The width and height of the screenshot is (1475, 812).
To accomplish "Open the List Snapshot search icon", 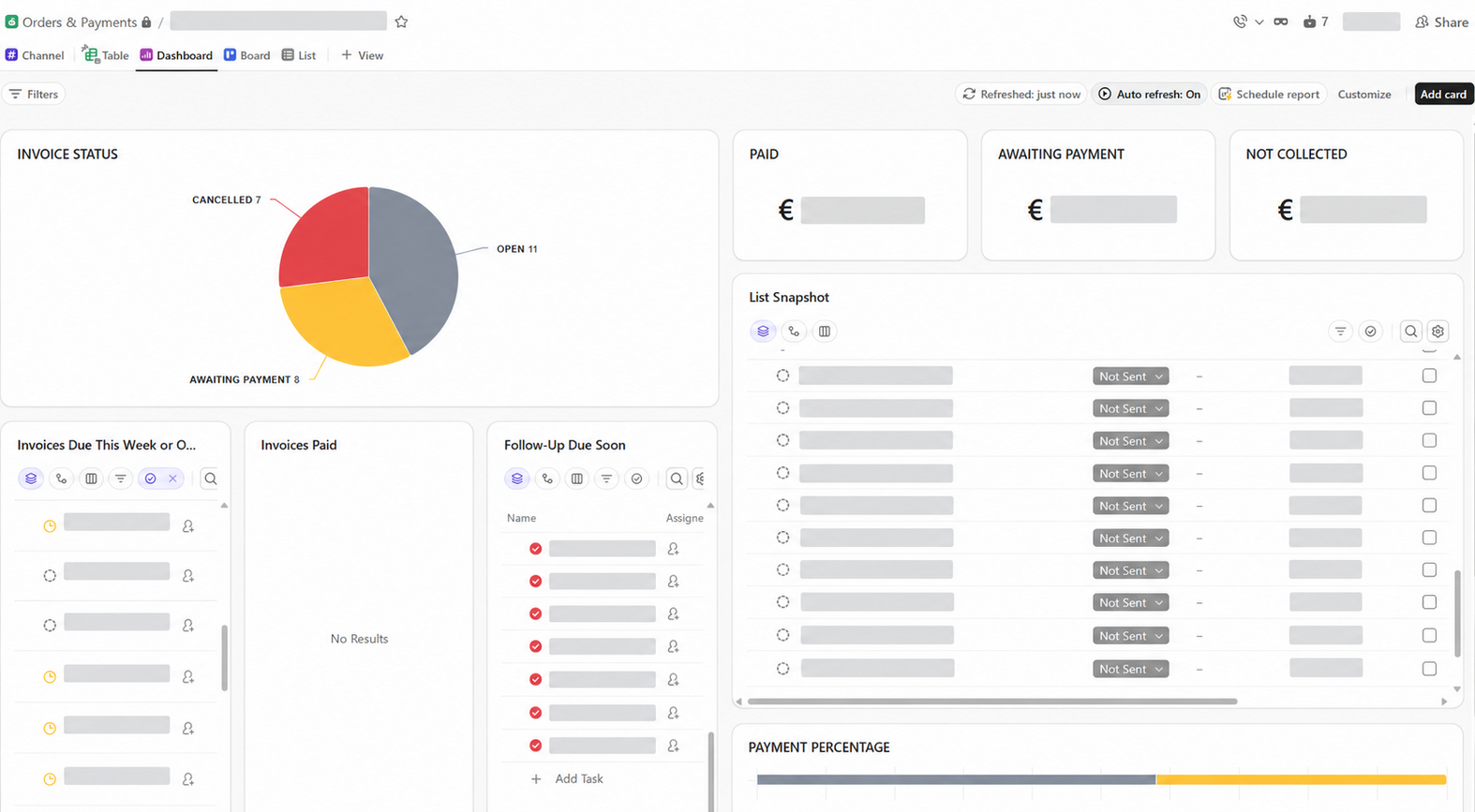I will 1410,332.
